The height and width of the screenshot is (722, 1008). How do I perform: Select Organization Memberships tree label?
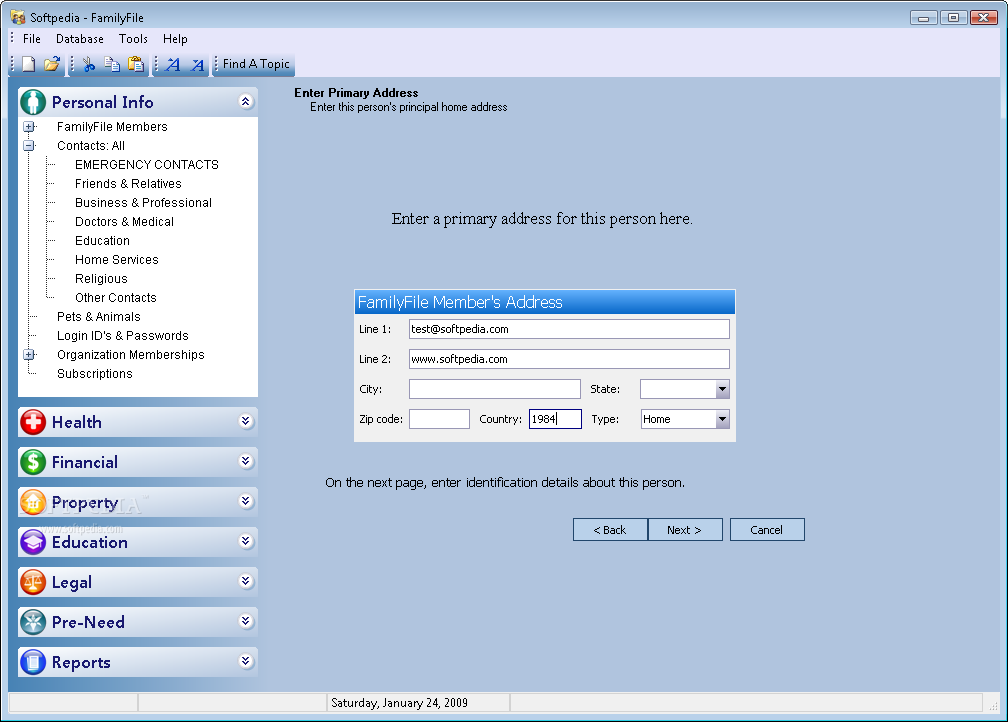tap(130, 354)
